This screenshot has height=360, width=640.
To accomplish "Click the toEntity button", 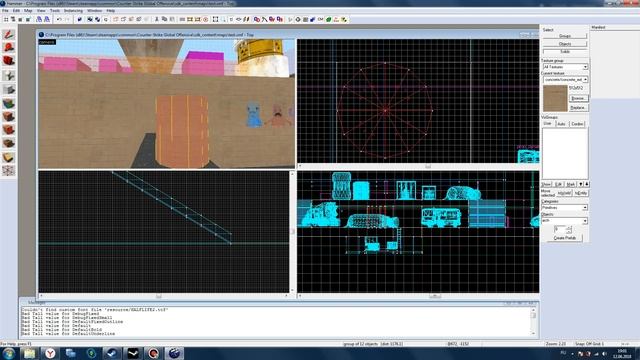I will coord(580,193).
